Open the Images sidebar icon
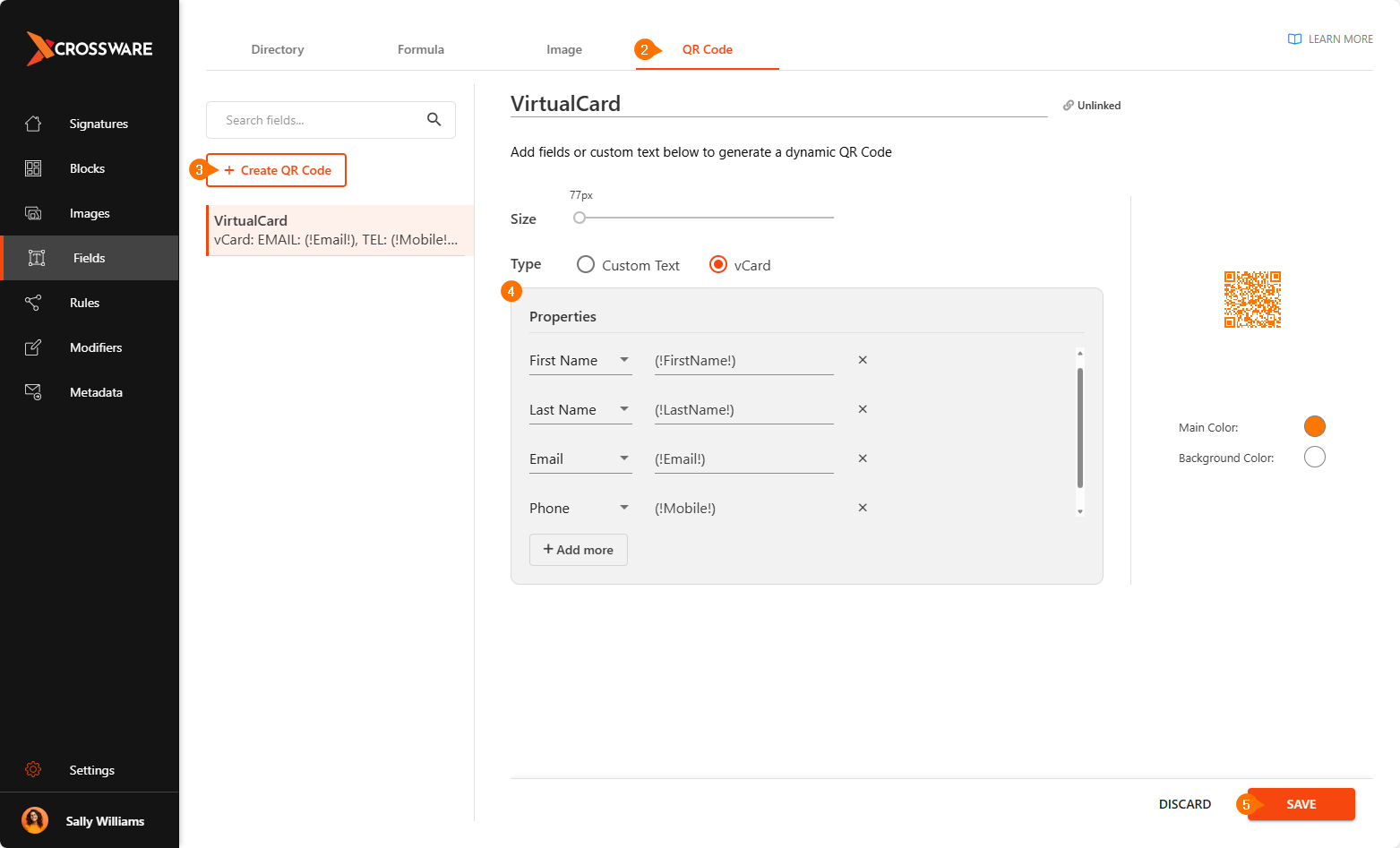The image size is (1400, 848). point(33,213)
